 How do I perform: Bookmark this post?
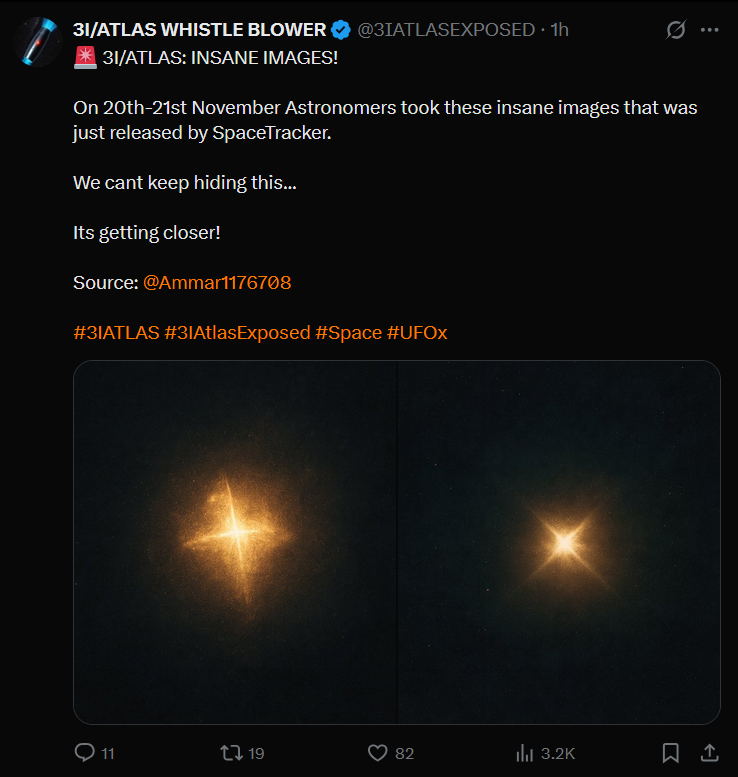671,753
